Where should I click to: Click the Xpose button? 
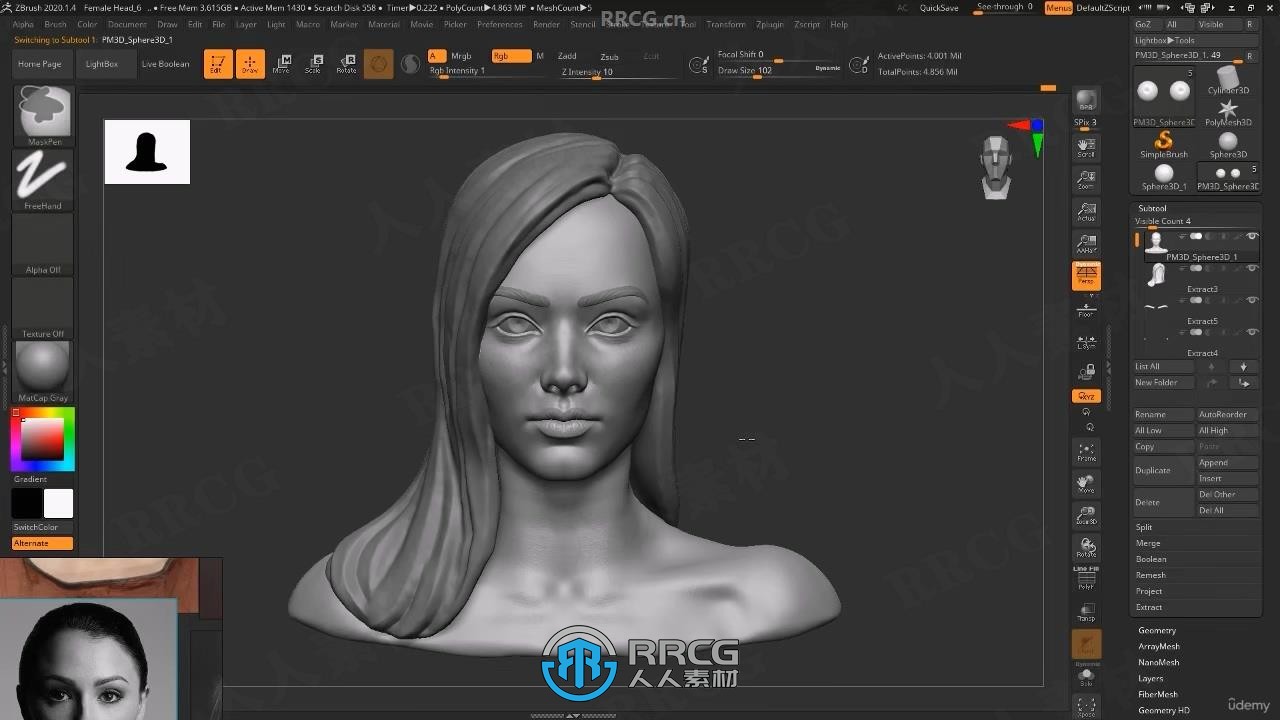(x=1086, y=707)
